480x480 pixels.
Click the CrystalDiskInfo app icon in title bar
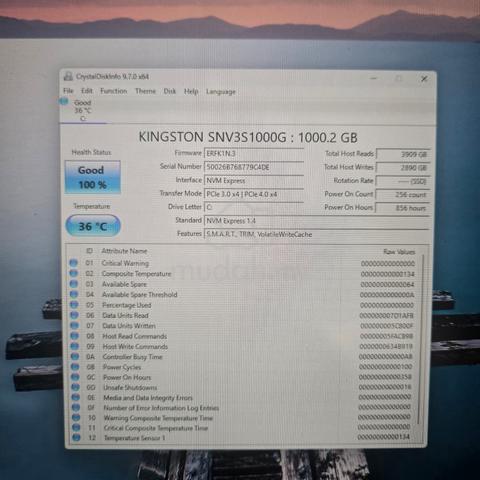[x=68, y=76]
